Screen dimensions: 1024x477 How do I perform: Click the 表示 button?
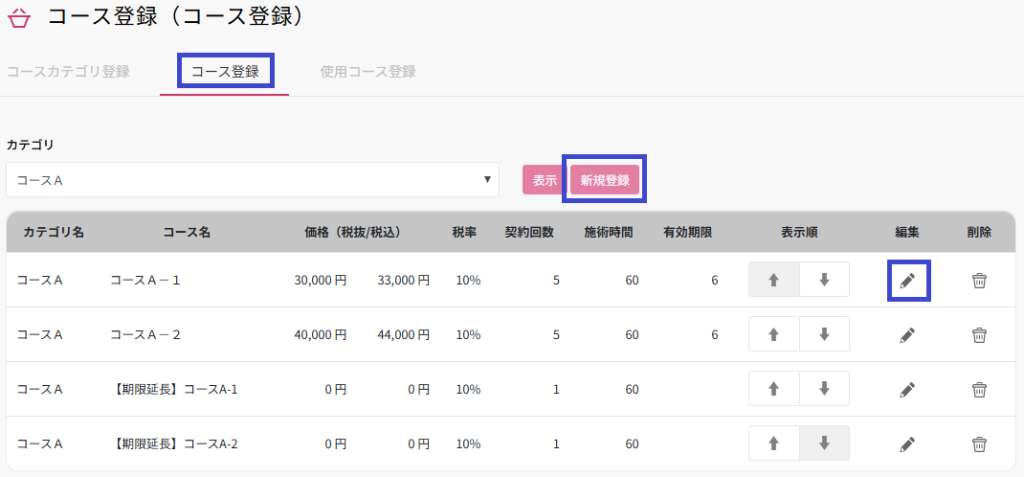544,180
